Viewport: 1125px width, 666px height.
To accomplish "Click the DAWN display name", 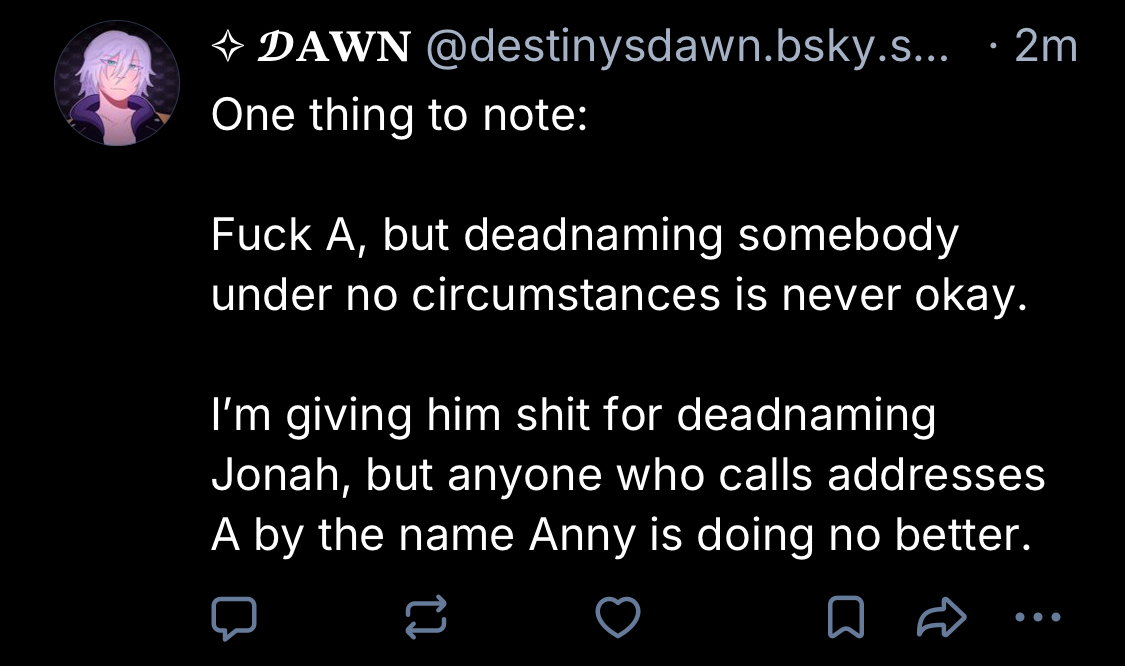I will (335, 47).
